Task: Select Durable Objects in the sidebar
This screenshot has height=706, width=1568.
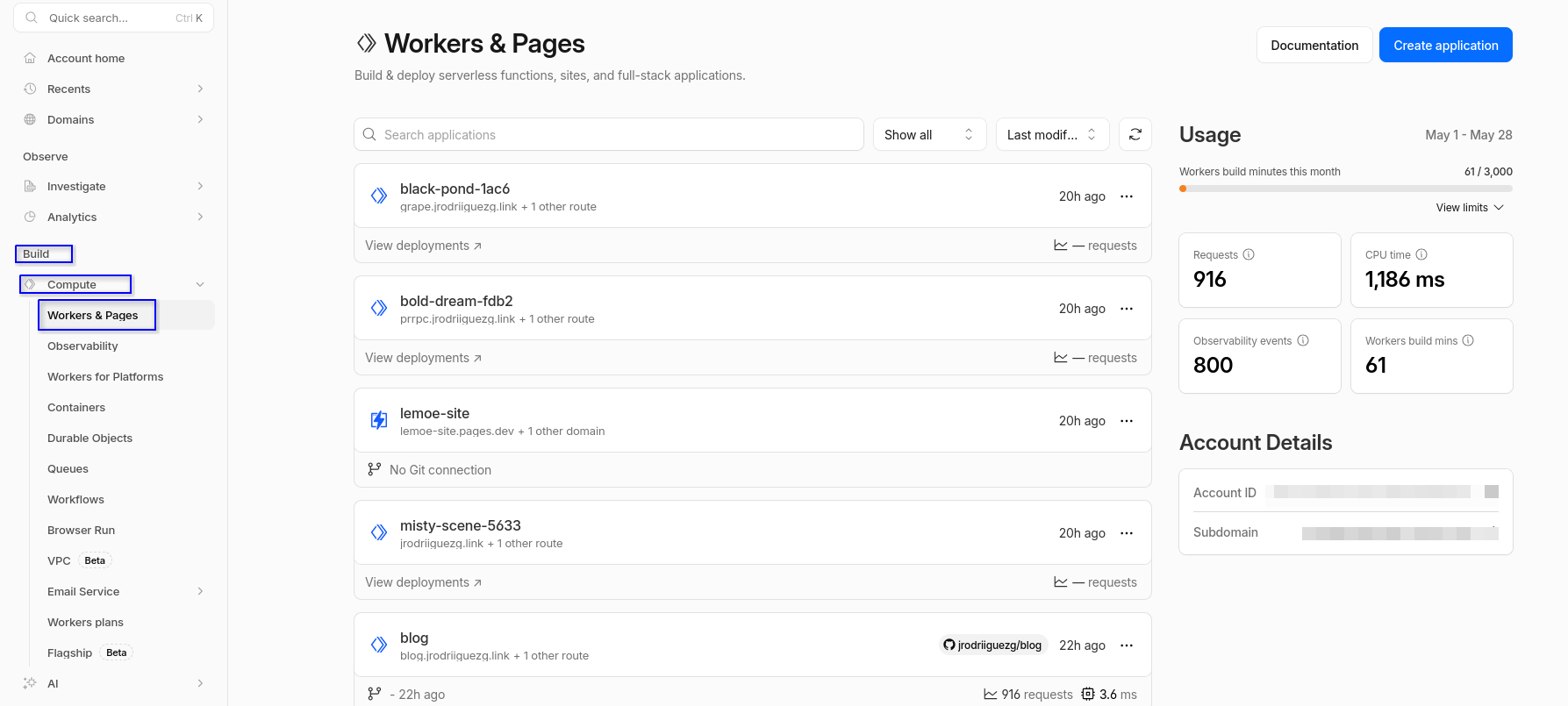Action: (89, 438)
